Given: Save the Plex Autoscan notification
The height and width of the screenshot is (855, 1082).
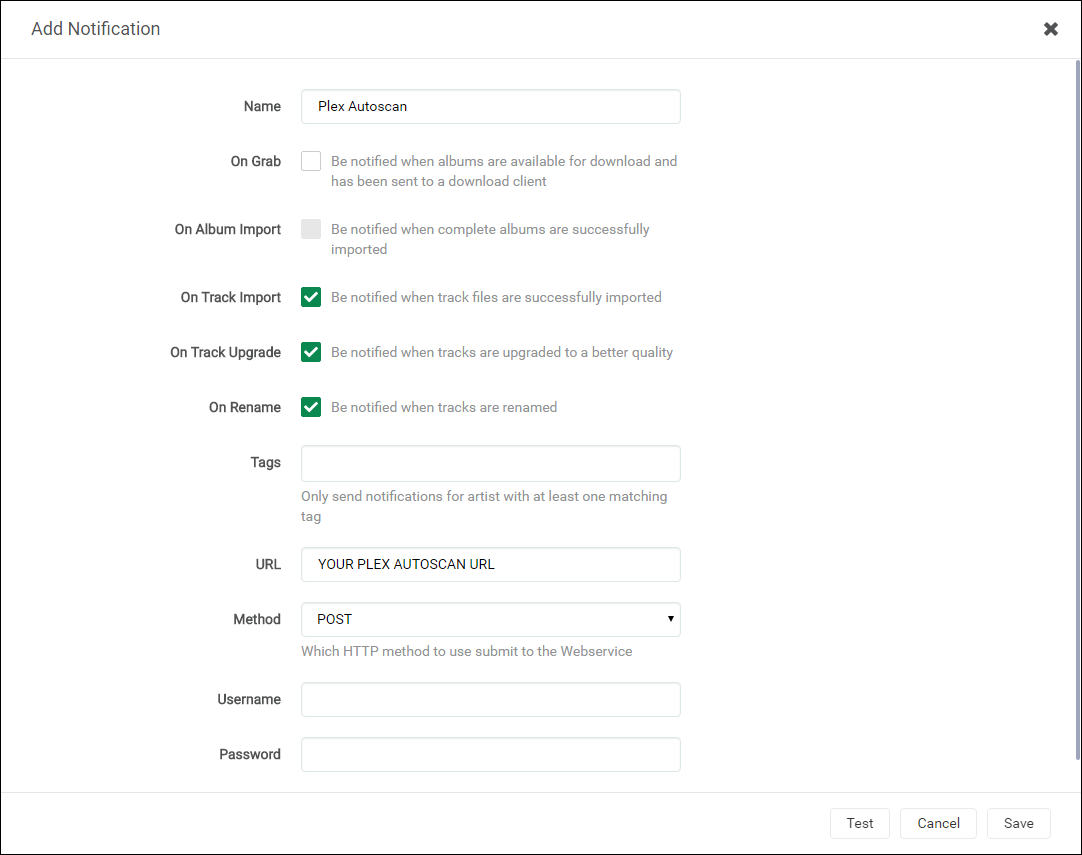Looking at the screenshot, I should click(1018, 823).
